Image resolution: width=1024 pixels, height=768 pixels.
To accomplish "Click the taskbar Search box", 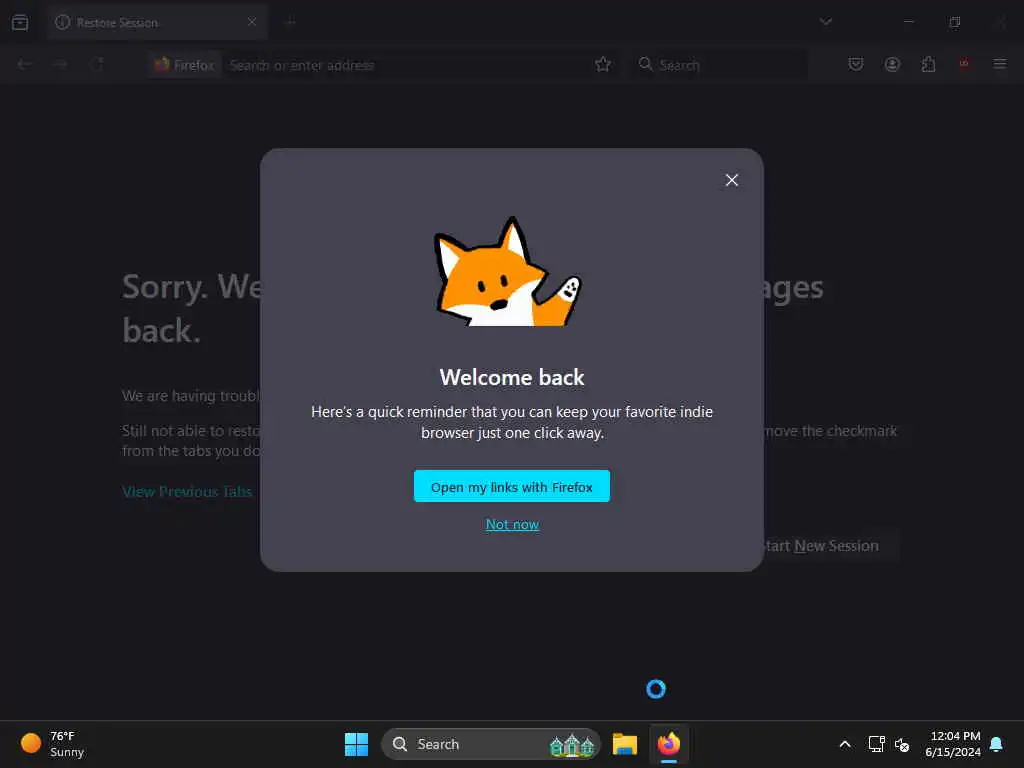I will point(490,744).
